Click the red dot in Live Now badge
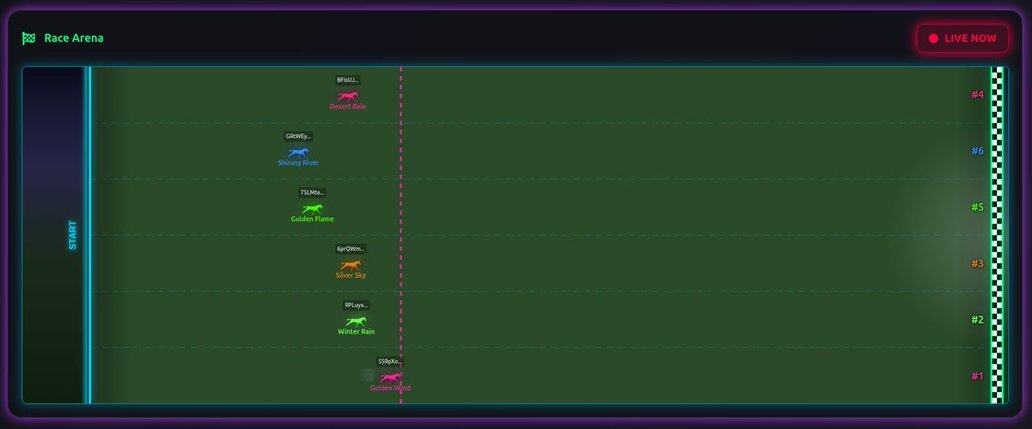Screen dimensions: 1032x429 [933, 38]
